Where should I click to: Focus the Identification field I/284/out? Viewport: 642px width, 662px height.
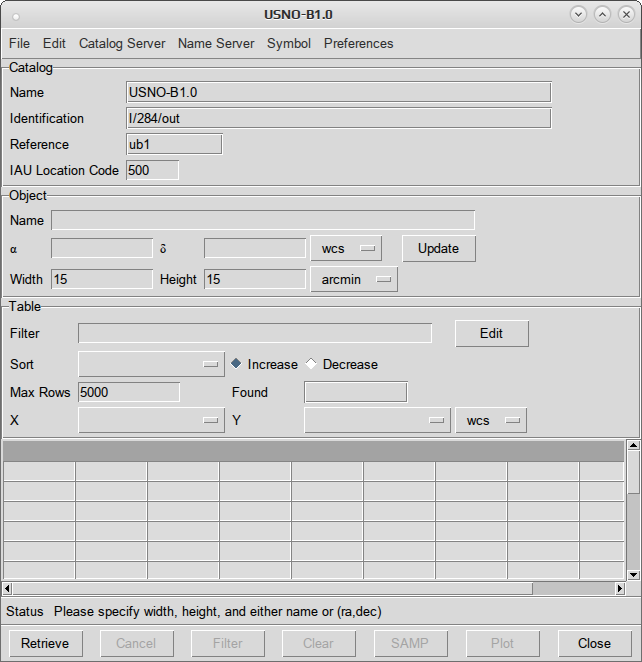(339, 119)
